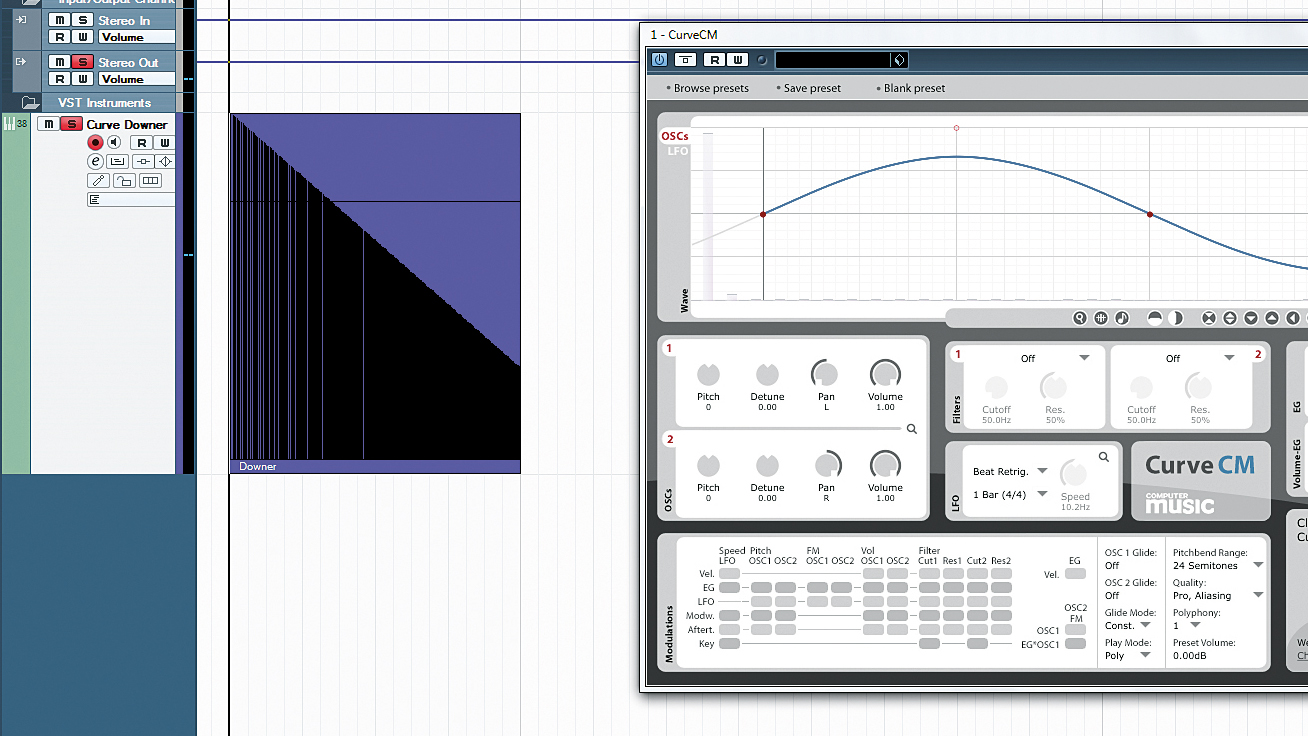Open the Quality dropdown showing Pro, Aliasing
1308x736 pixels.
pyautogui.click(x=1258, y=595)
